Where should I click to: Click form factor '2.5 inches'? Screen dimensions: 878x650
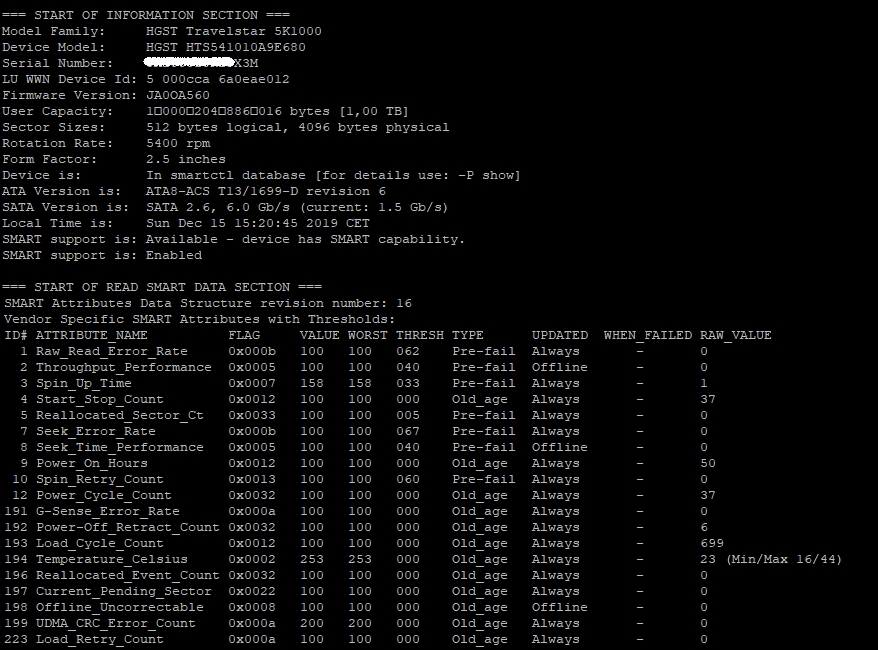point(186,160)
